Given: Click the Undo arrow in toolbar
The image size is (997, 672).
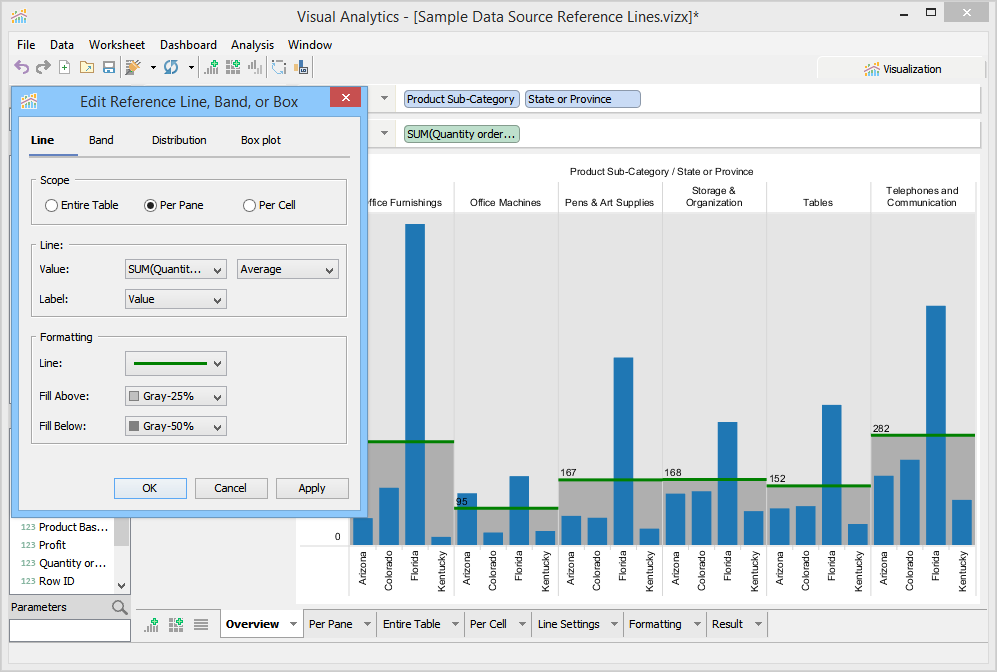Looking at the screenshot, I should (x=21, y=67).
